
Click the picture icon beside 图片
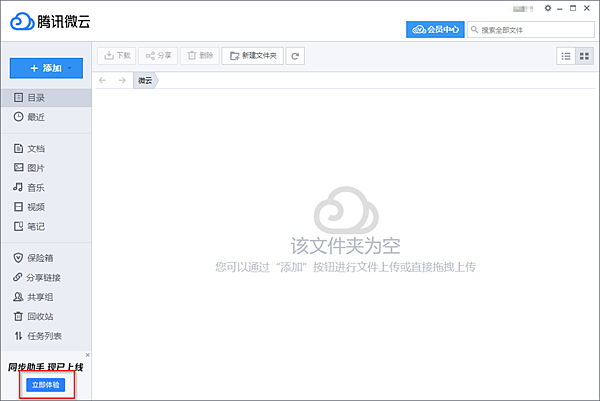coord(18,167)
